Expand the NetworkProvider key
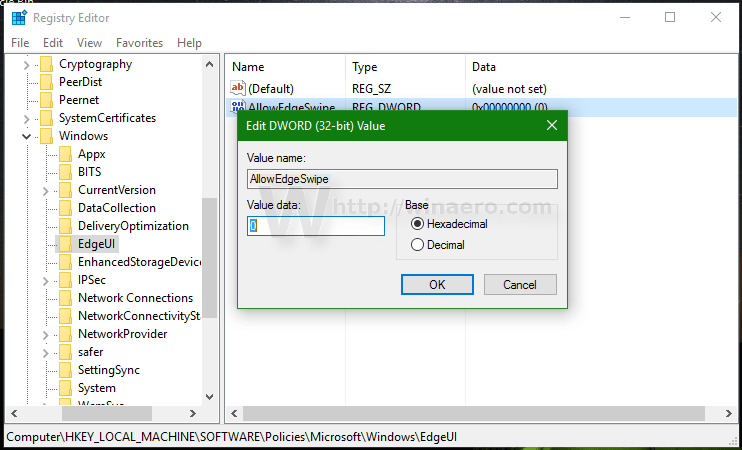Image resolution: width=742 pixels, height=450 pixels. coord(45,335)
